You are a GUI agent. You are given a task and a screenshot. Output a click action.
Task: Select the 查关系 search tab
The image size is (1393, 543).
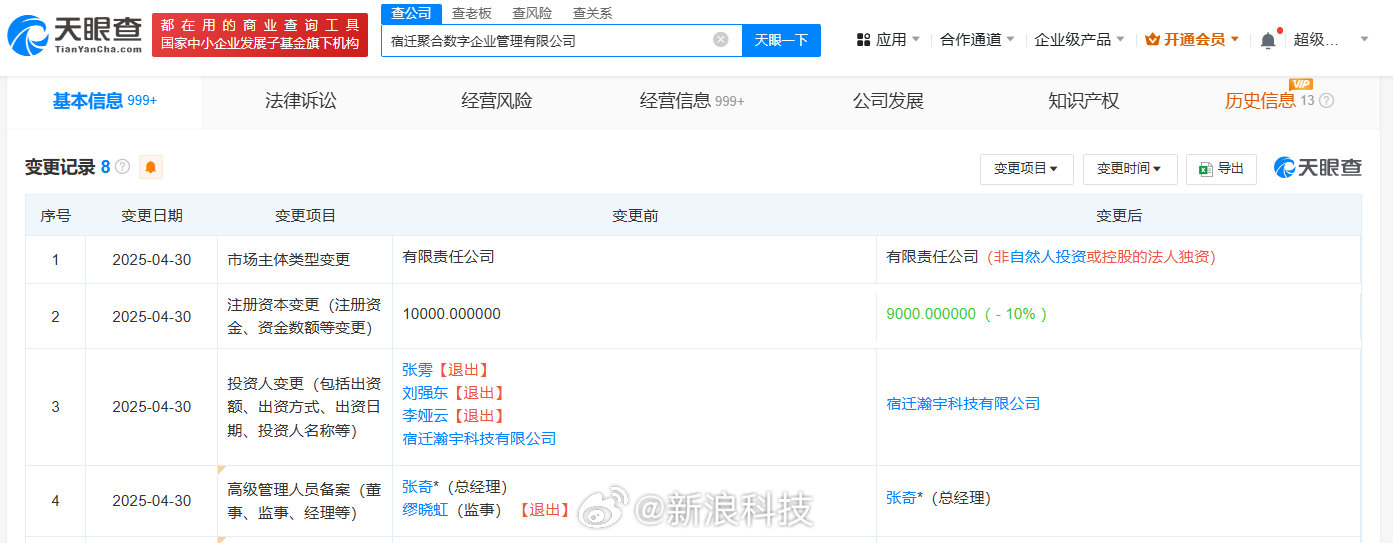pos(592,13)
